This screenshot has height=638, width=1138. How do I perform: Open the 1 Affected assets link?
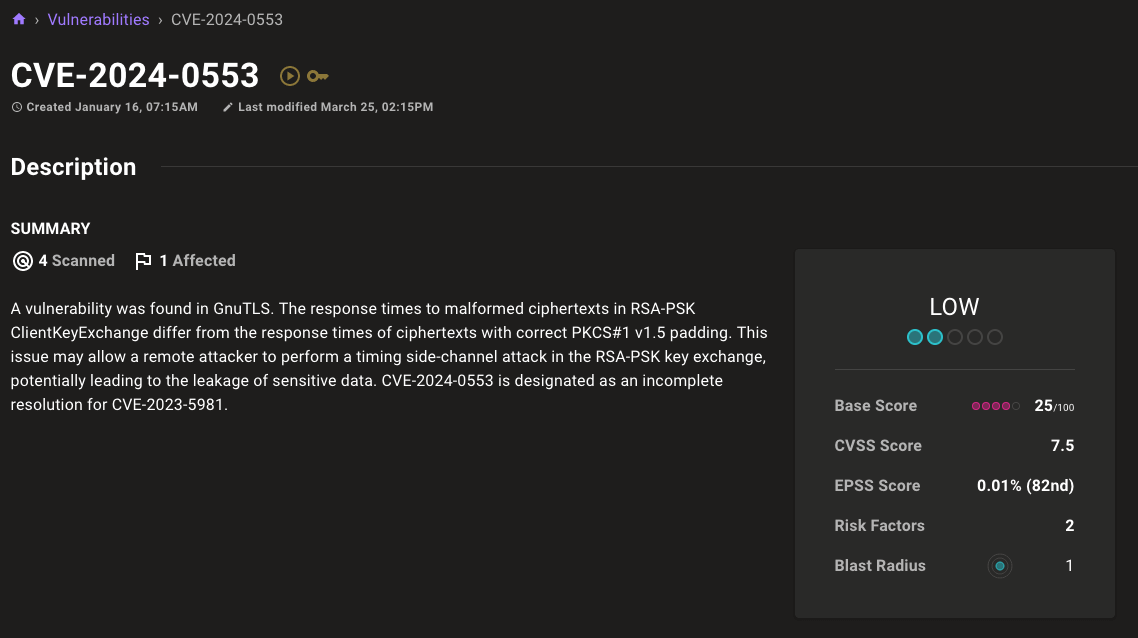click(197, 261)
